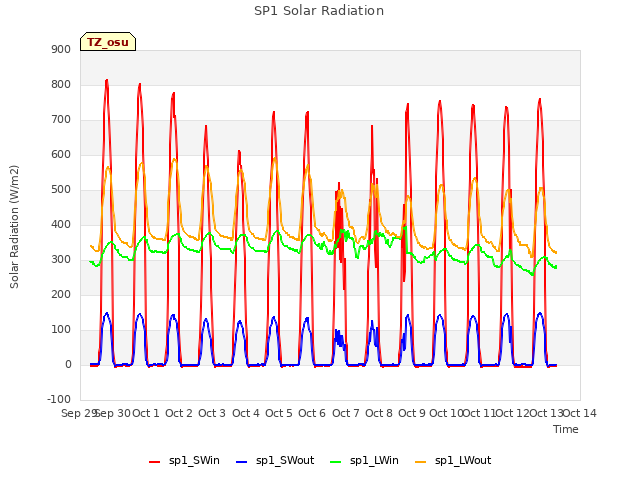Click the 0 y-axis tick label
The width and height of the screenshot is (640, 480).
[68, 365]
